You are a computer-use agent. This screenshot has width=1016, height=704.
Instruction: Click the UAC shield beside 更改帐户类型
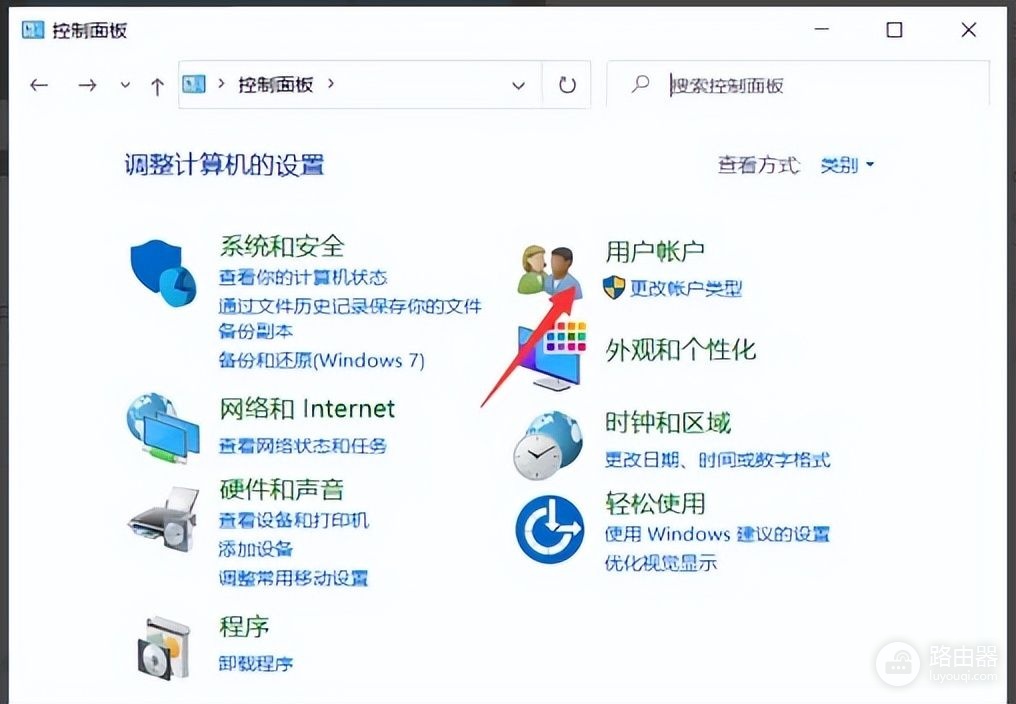point(614,287)
